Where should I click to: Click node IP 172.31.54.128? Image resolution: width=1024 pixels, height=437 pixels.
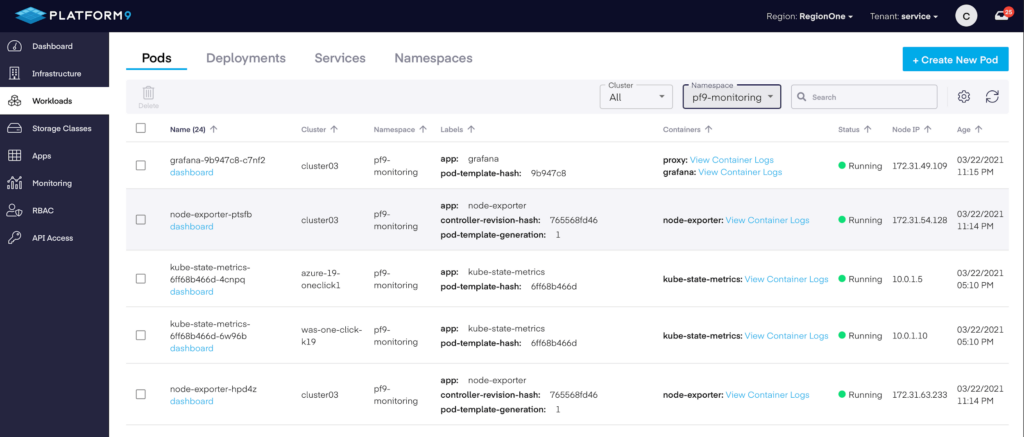920,220
